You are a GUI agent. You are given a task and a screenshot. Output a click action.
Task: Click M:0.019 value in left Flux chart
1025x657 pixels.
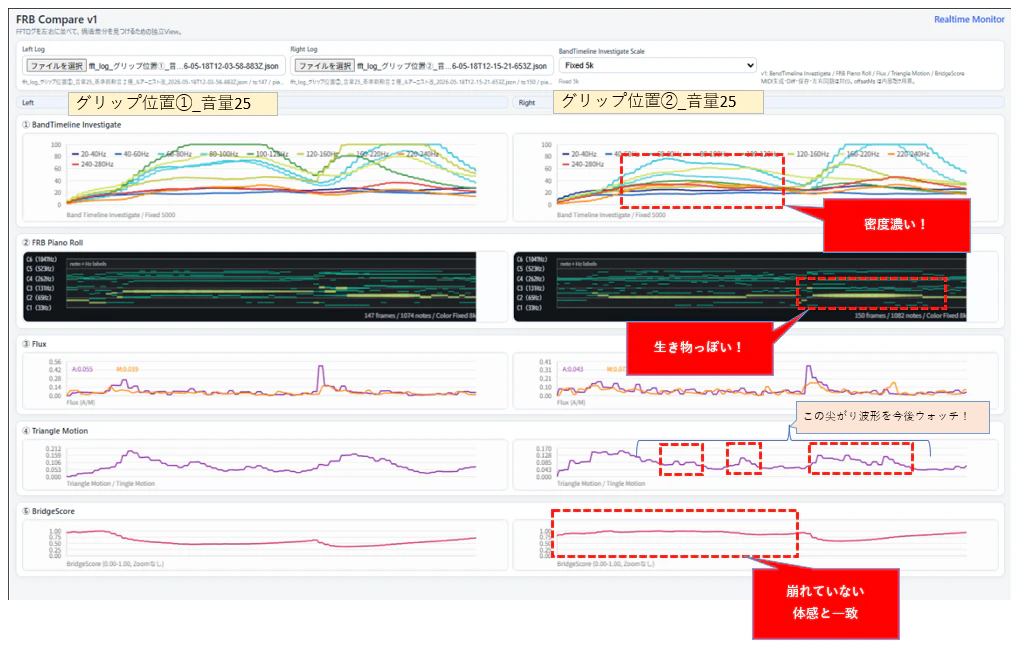(x=127, y=369)
